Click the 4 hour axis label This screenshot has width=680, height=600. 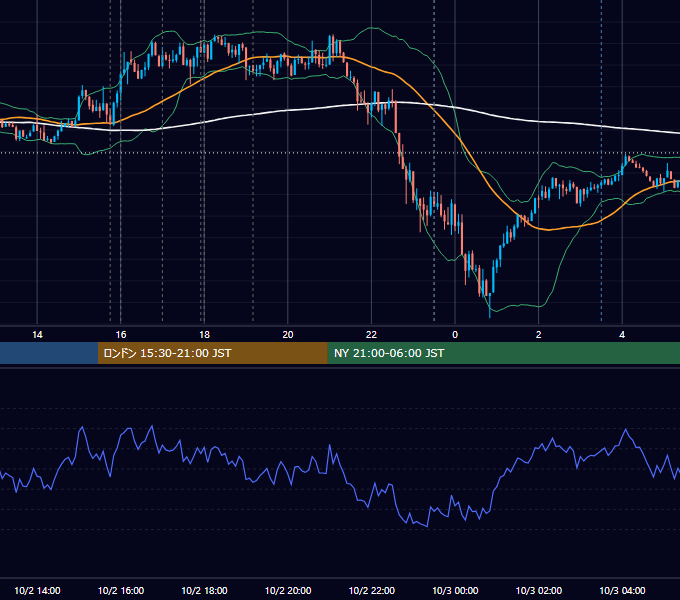tap(622, 335)
